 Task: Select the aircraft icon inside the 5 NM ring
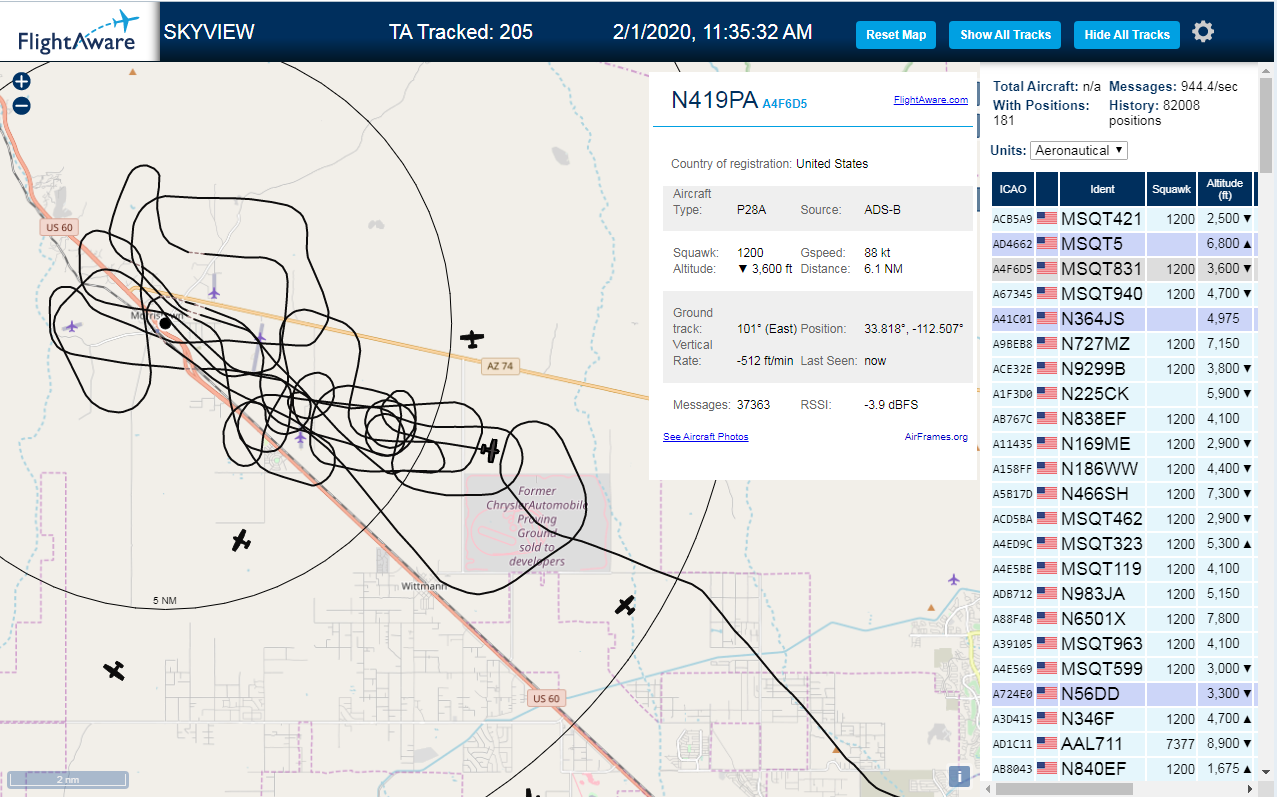tap(241, 541)
